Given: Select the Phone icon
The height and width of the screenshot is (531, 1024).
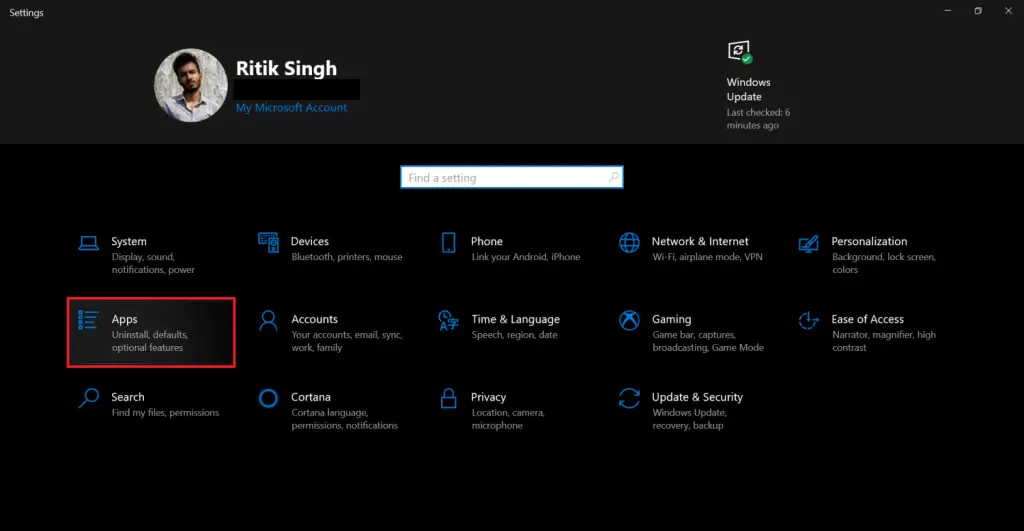Looking at the screenshot, I should (449, 242).
